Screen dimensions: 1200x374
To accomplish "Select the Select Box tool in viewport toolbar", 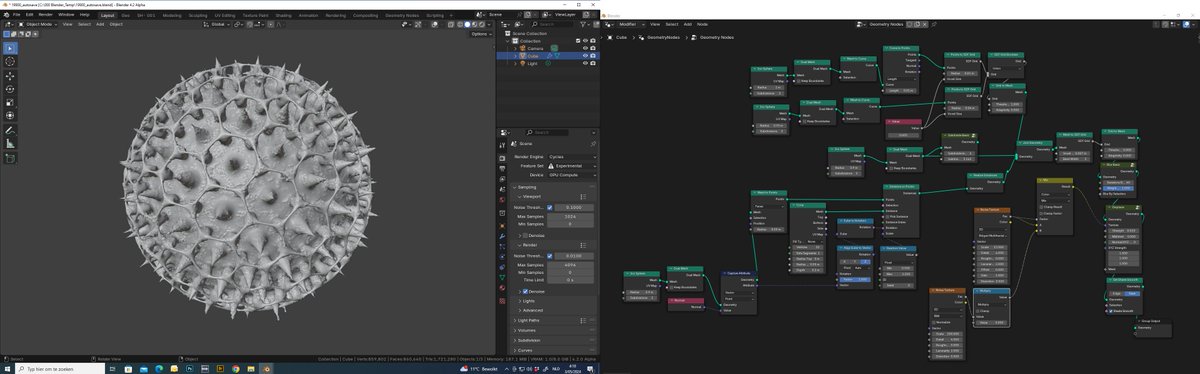I will coord(10,48).
